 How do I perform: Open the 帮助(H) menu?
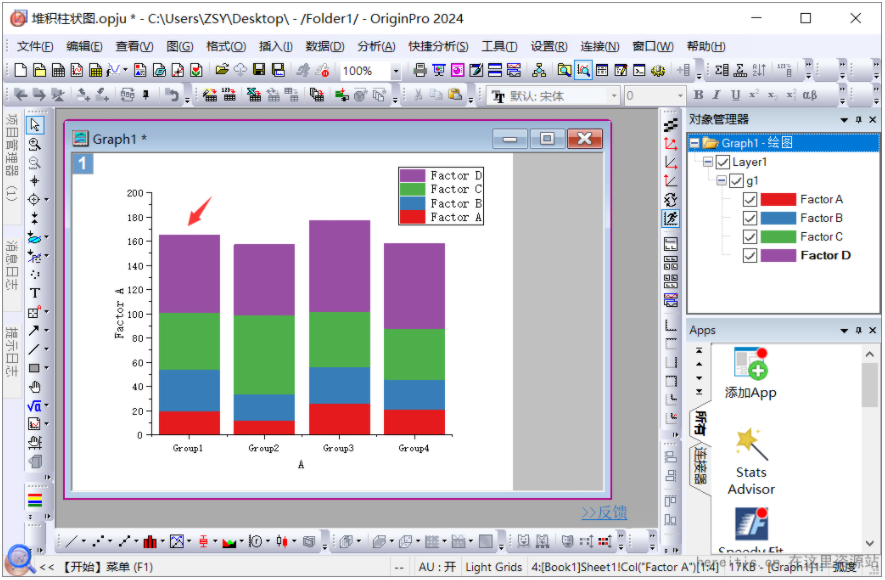point(706,46)
